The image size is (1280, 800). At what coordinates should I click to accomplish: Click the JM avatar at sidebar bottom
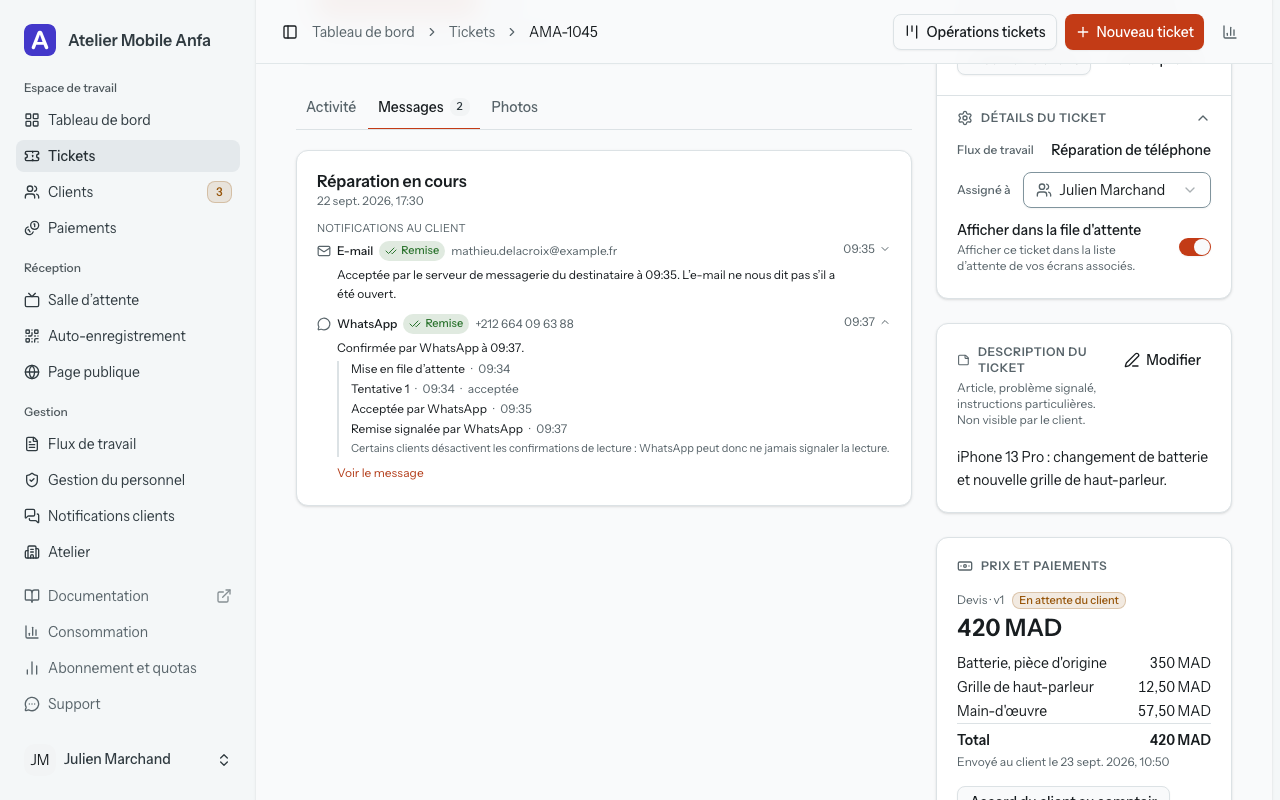click(40, 760)
